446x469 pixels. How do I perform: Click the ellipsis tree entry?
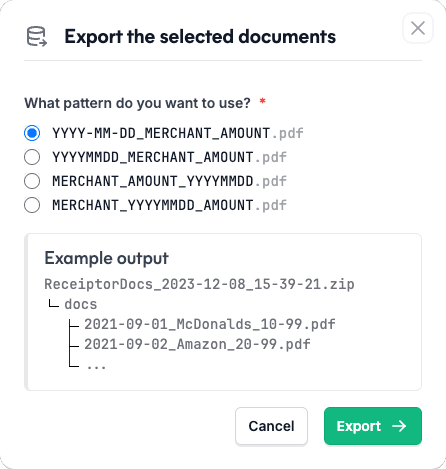coord(96,367)
